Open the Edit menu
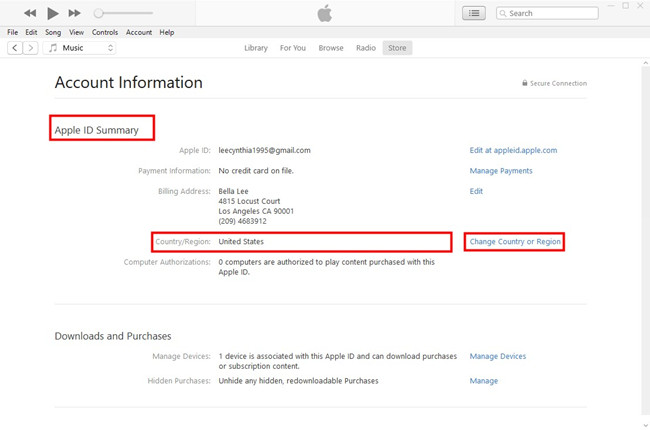The width and height of the screenshot is (650, 430). pyautogui.click(x=31, y=32)
